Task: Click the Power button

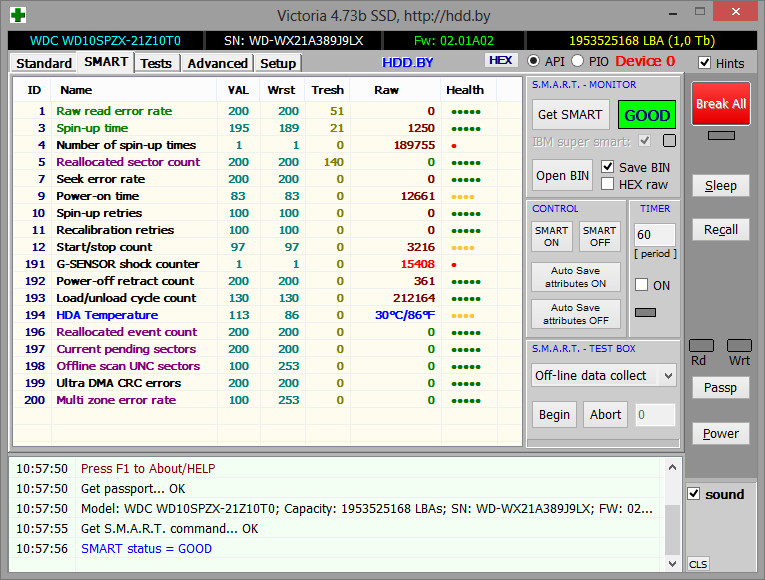Action: click(721, 434)
